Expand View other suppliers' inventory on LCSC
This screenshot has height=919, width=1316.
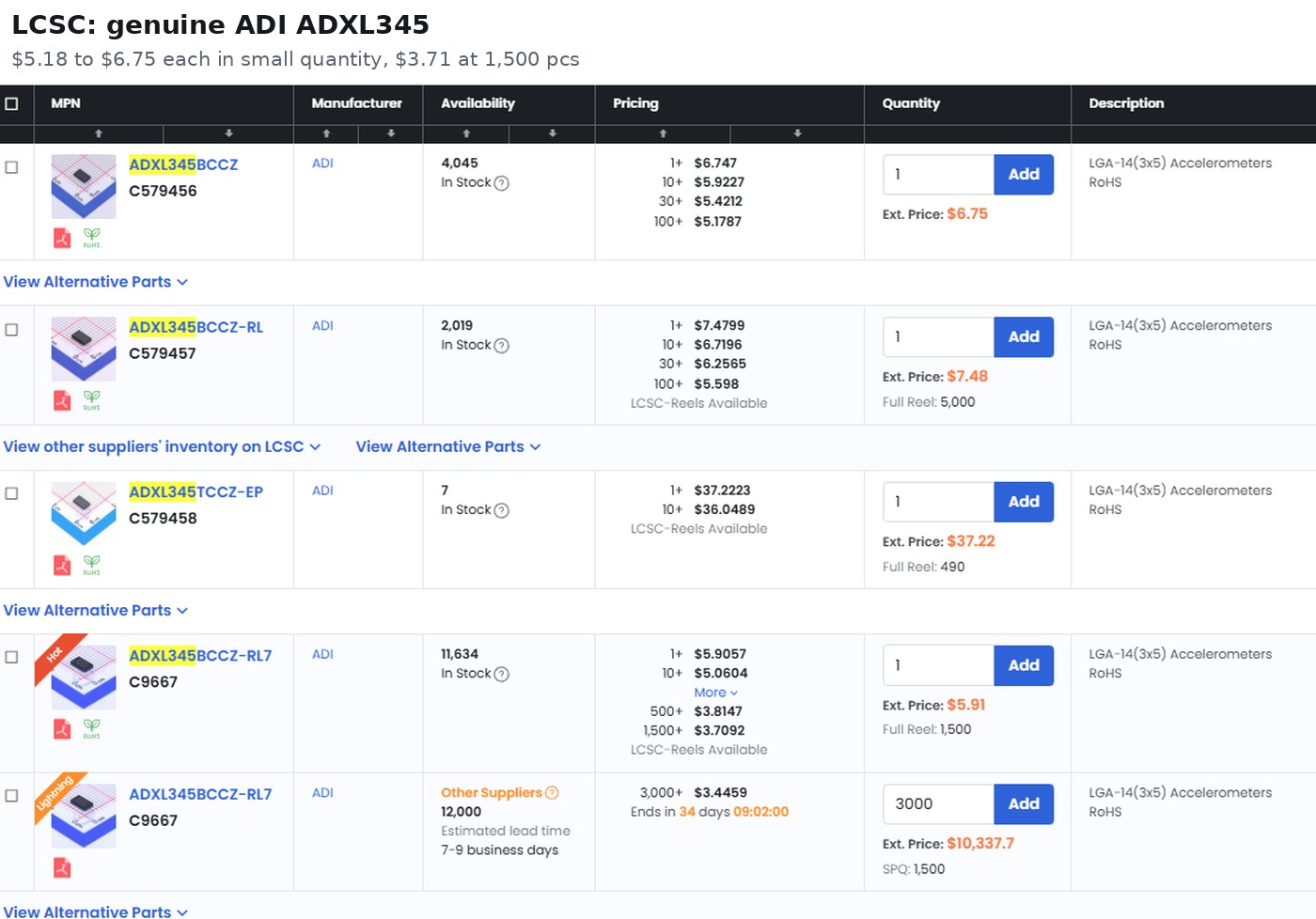(x=162, y=446)
